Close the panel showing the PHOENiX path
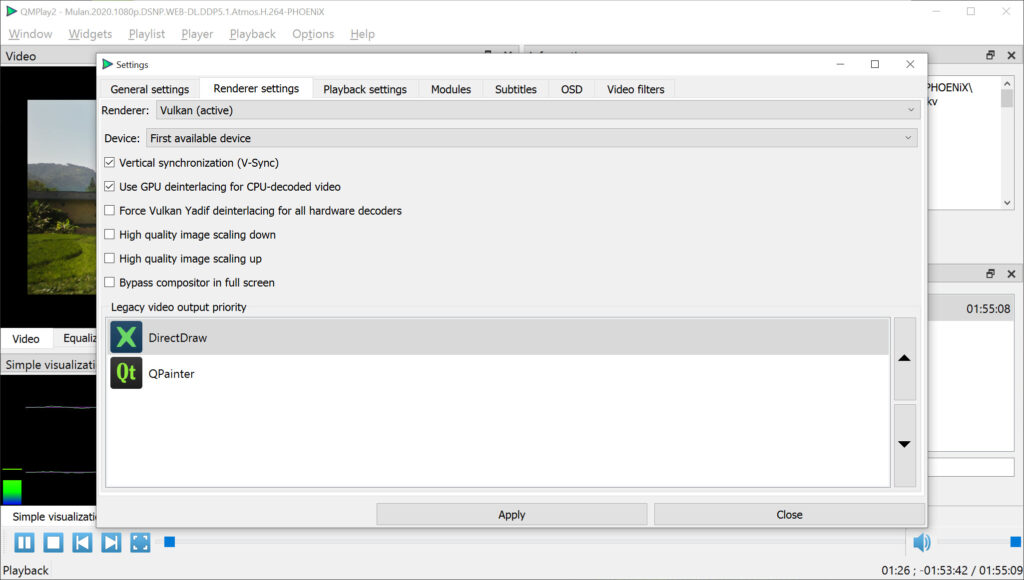1024x580 pixels. [1011, 56]
